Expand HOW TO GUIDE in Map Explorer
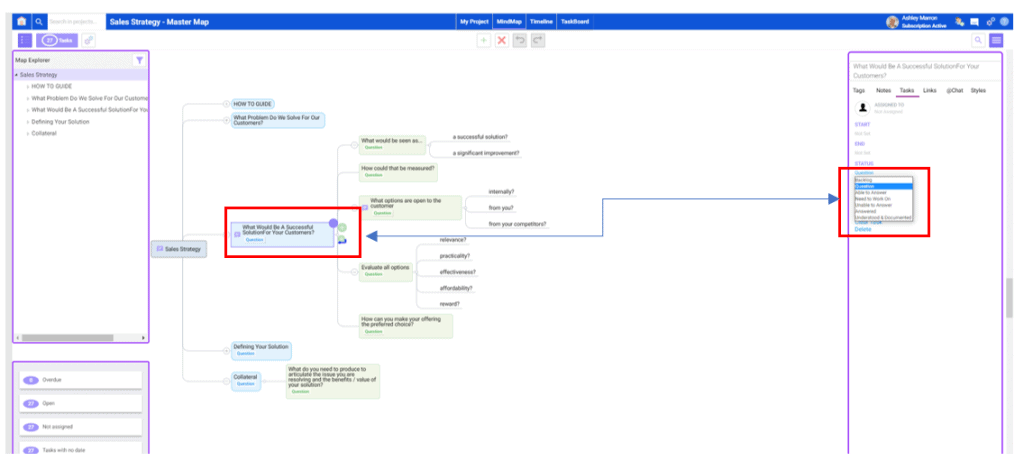The image size is (1024, 470). point(27,86)
